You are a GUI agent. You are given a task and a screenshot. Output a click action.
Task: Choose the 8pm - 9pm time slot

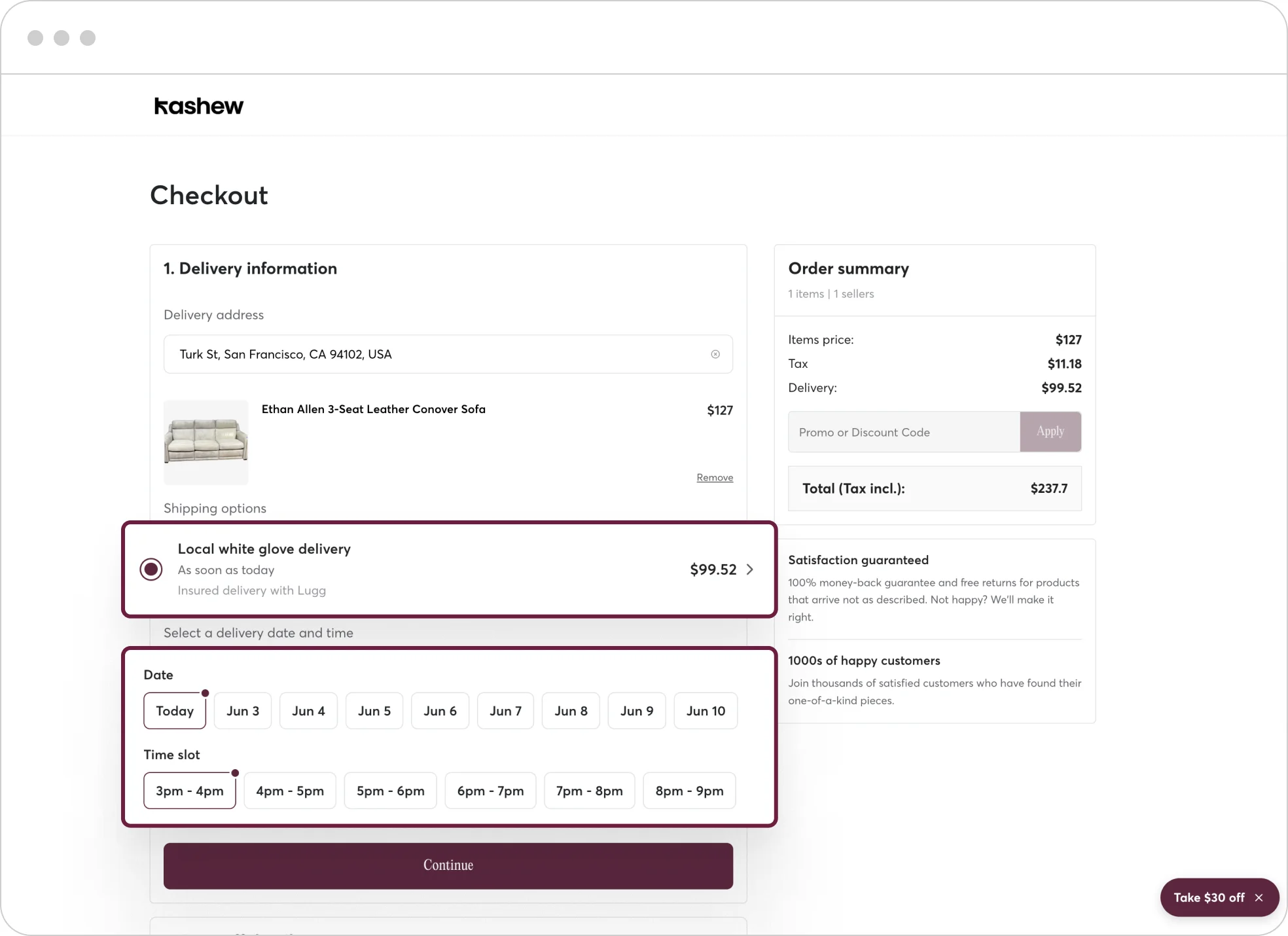tap(690, 791)
